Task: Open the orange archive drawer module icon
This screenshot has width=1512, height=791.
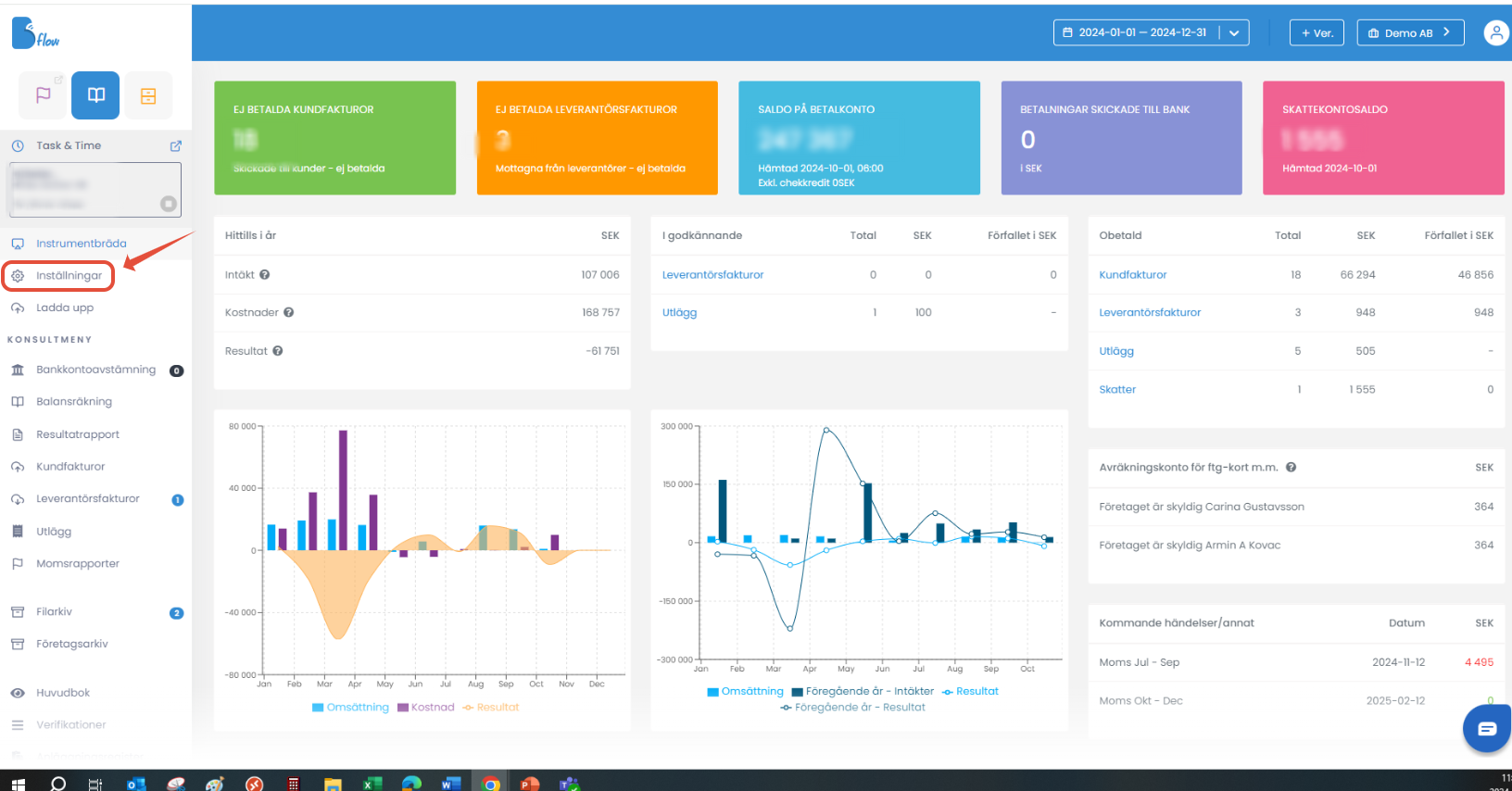Action: 148,95
